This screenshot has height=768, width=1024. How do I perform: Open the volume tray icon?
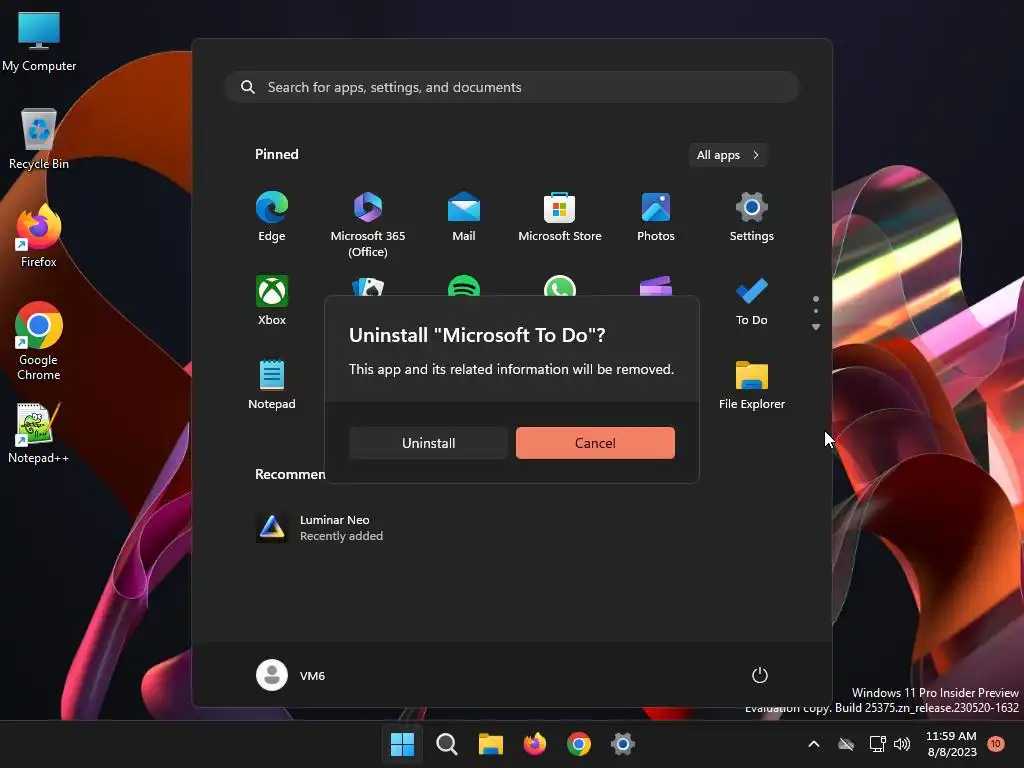902,744
